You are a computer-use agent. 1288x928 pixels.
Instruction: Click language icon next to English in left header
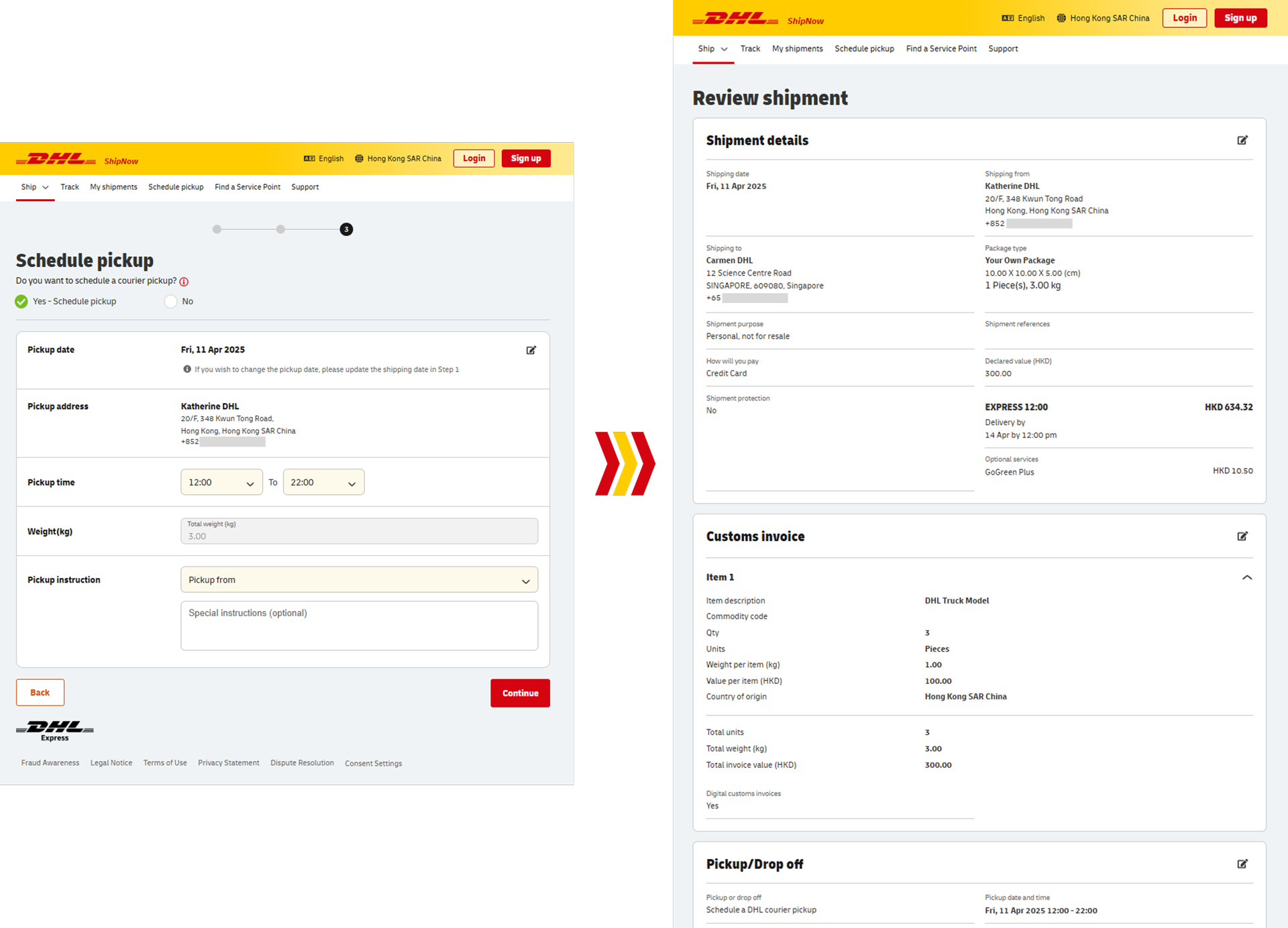click(x=309, y=159)
